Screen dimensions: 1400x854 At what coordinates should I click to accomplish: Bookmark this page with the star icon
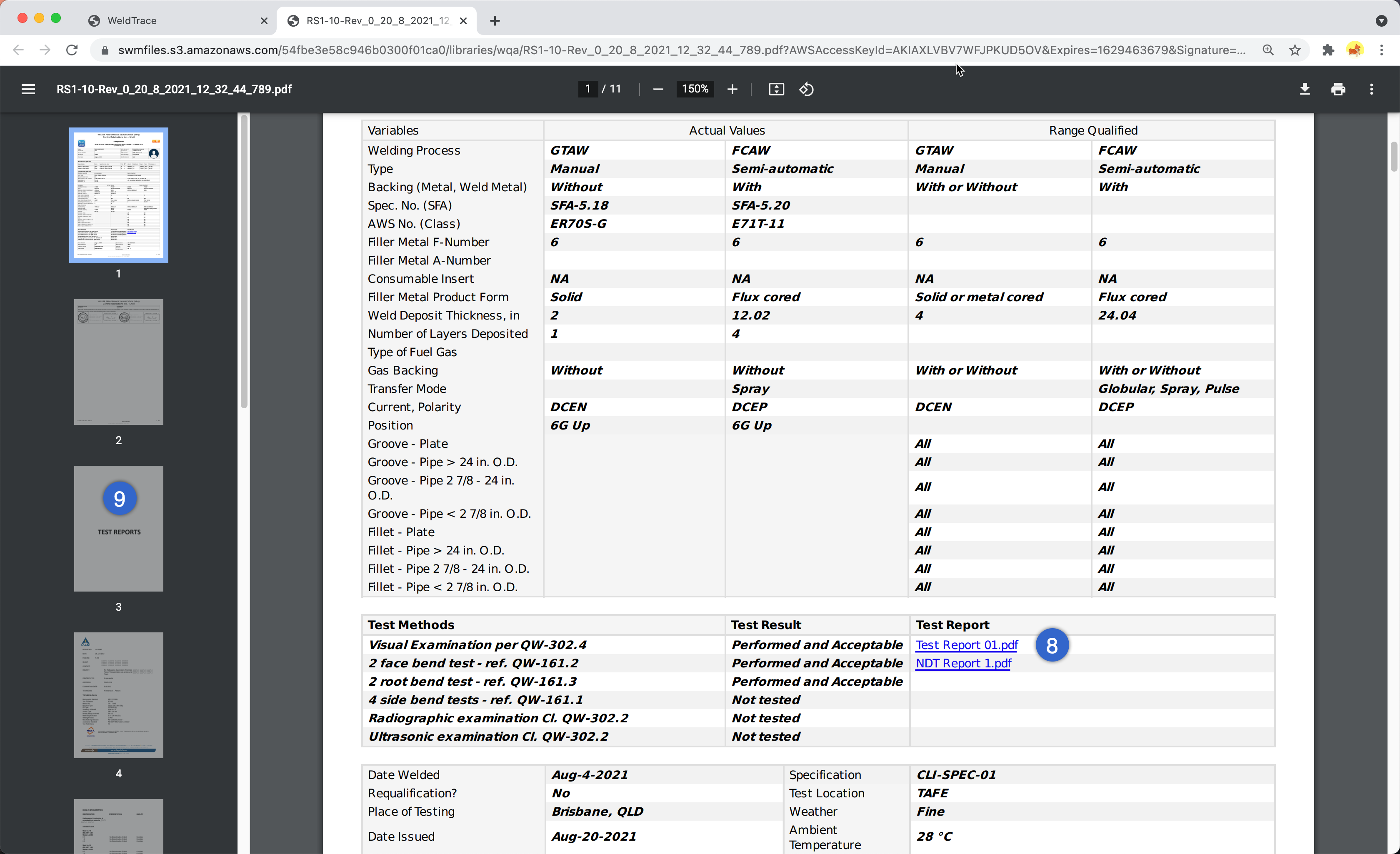tap(1295, 50)
